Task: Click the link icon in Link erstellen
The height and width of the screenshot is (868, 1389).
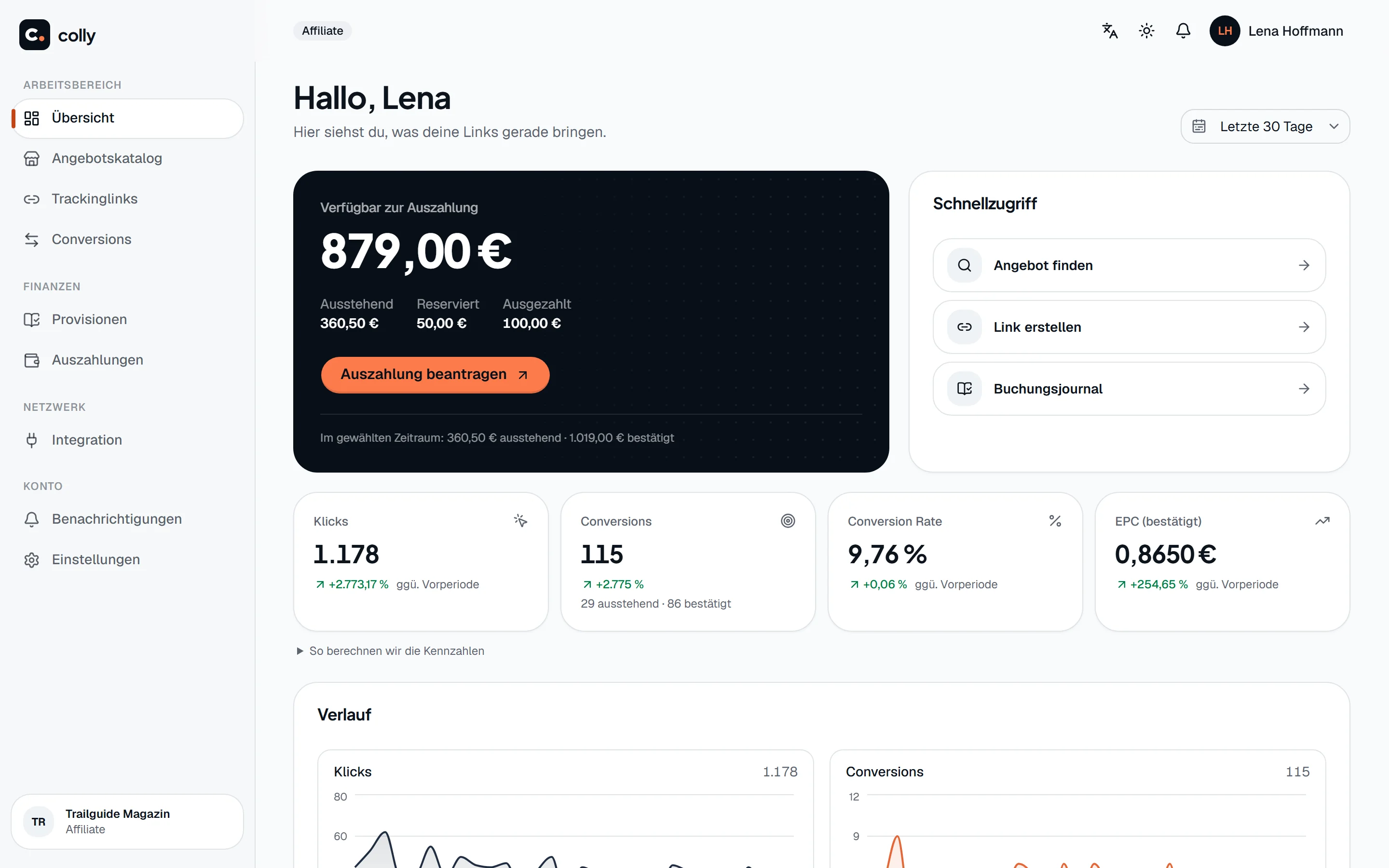Action: pyautogui.click(x=964, y=326)
